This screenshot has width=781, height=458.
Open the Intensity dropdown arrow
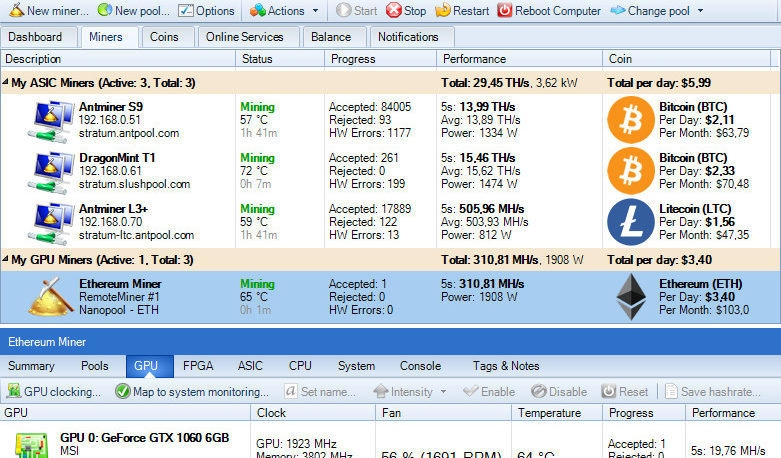pyautogui.click(x=443, y=392)
